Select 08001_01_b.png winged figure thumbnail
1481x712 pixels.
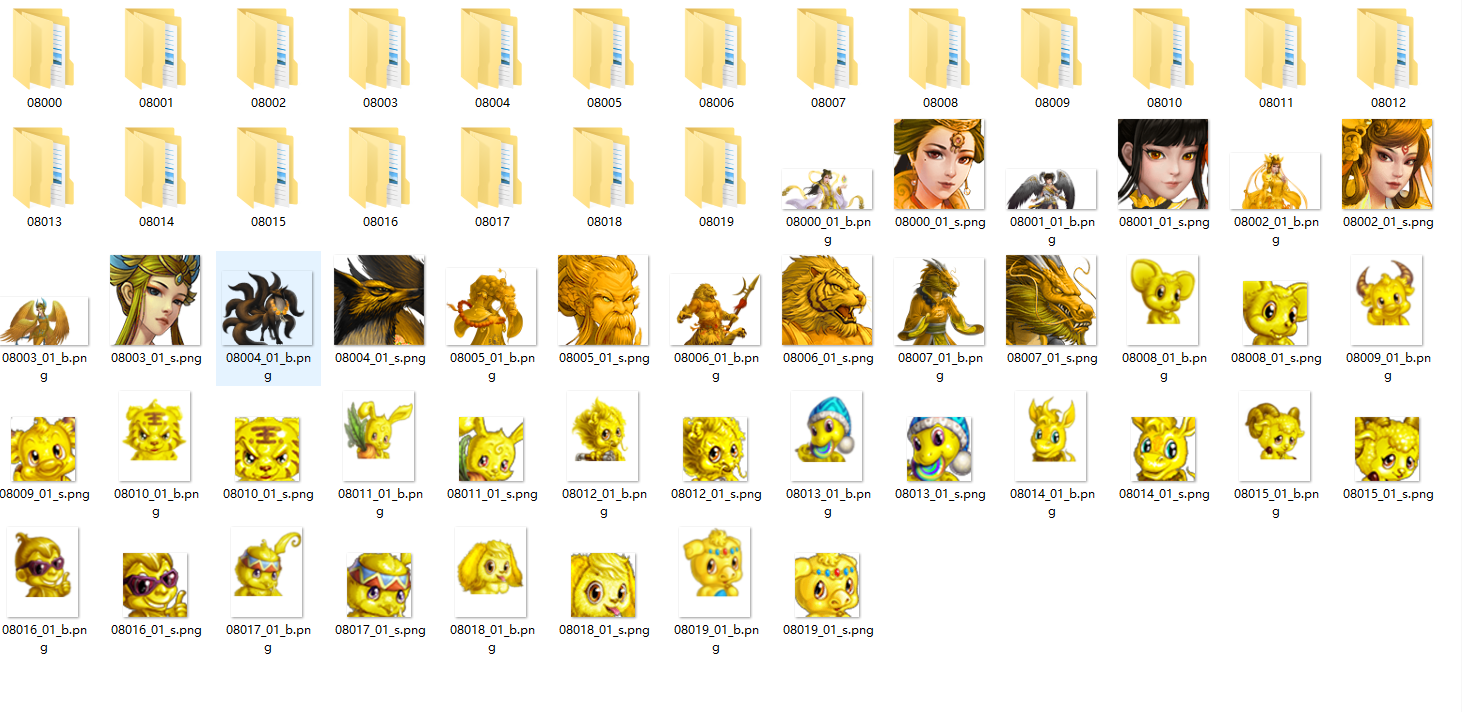1051,189
